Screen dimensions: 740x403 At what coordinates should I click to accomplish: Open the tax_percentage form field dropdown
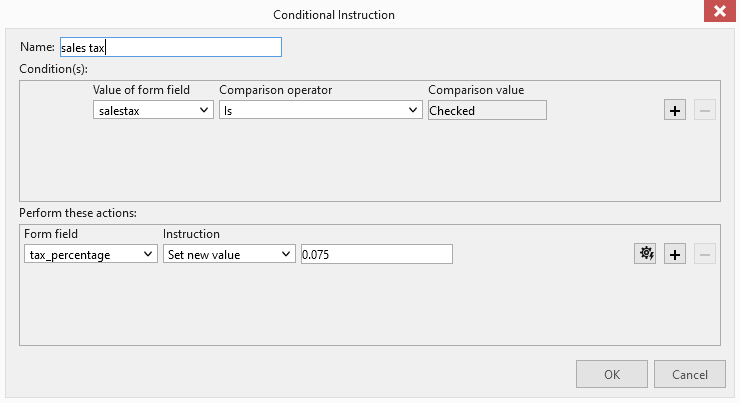[91, 254]
